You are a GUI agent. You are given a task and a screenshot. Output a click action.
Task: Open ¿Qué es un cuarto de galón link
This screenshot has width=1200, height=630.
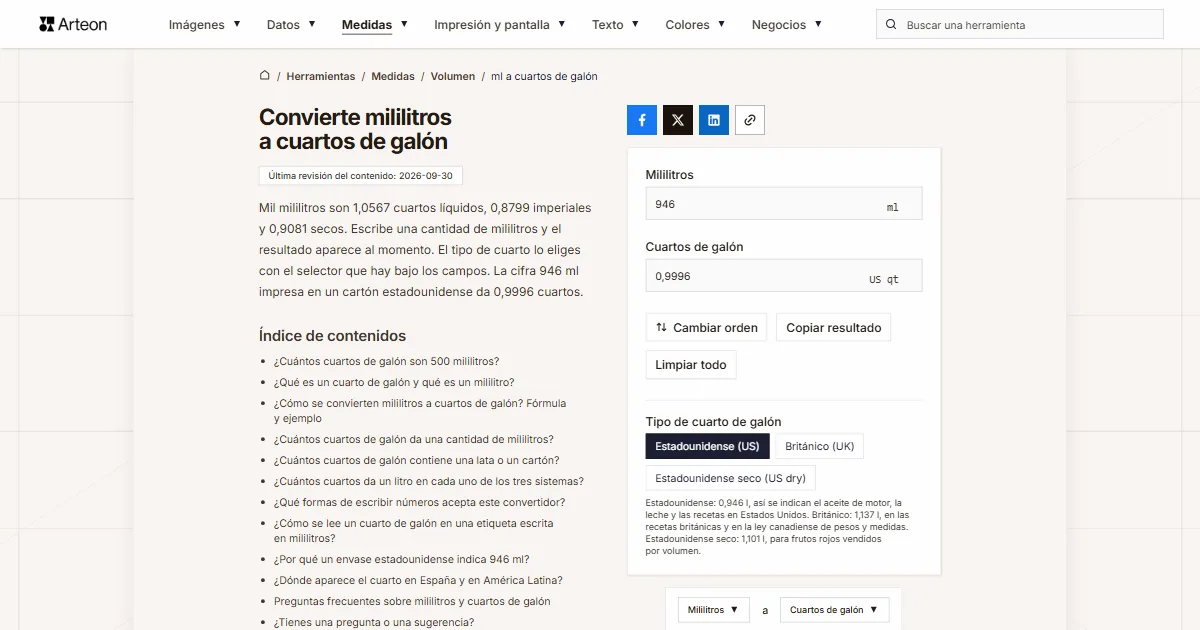point(394,382)
